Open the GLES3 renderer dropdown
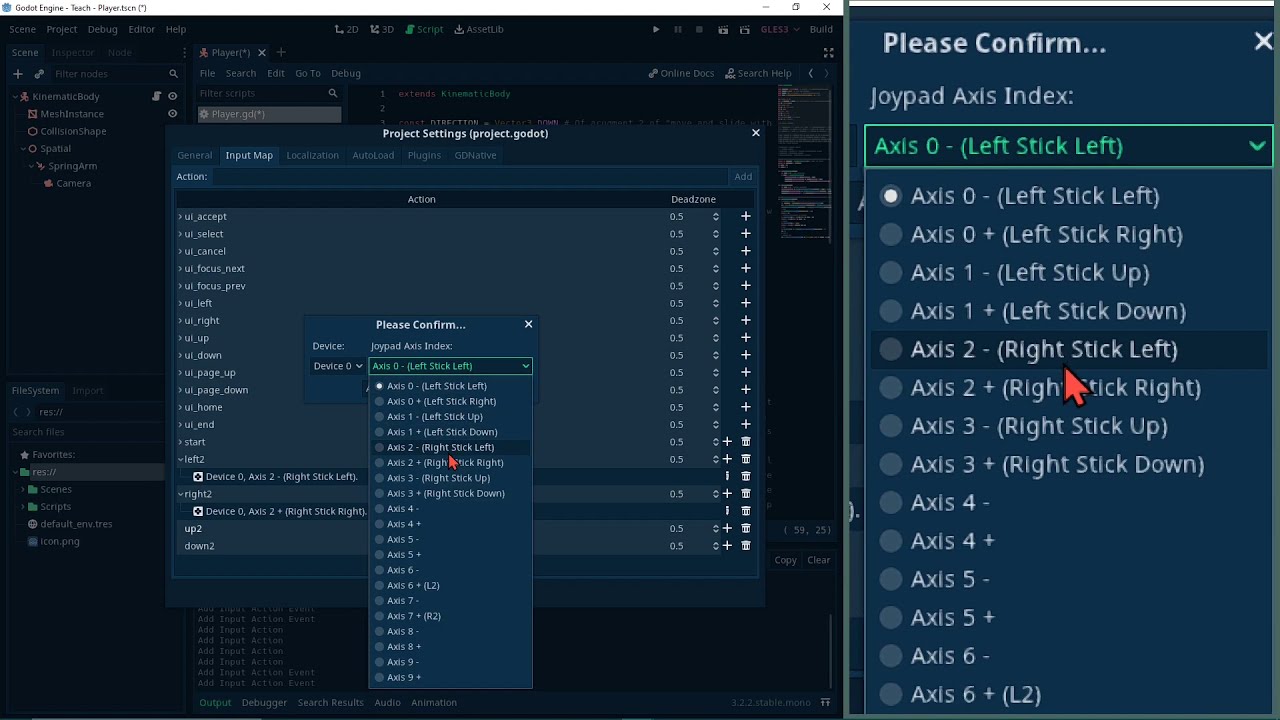Viewport: 1280px width, 720px height. click(x=780, y=29)
